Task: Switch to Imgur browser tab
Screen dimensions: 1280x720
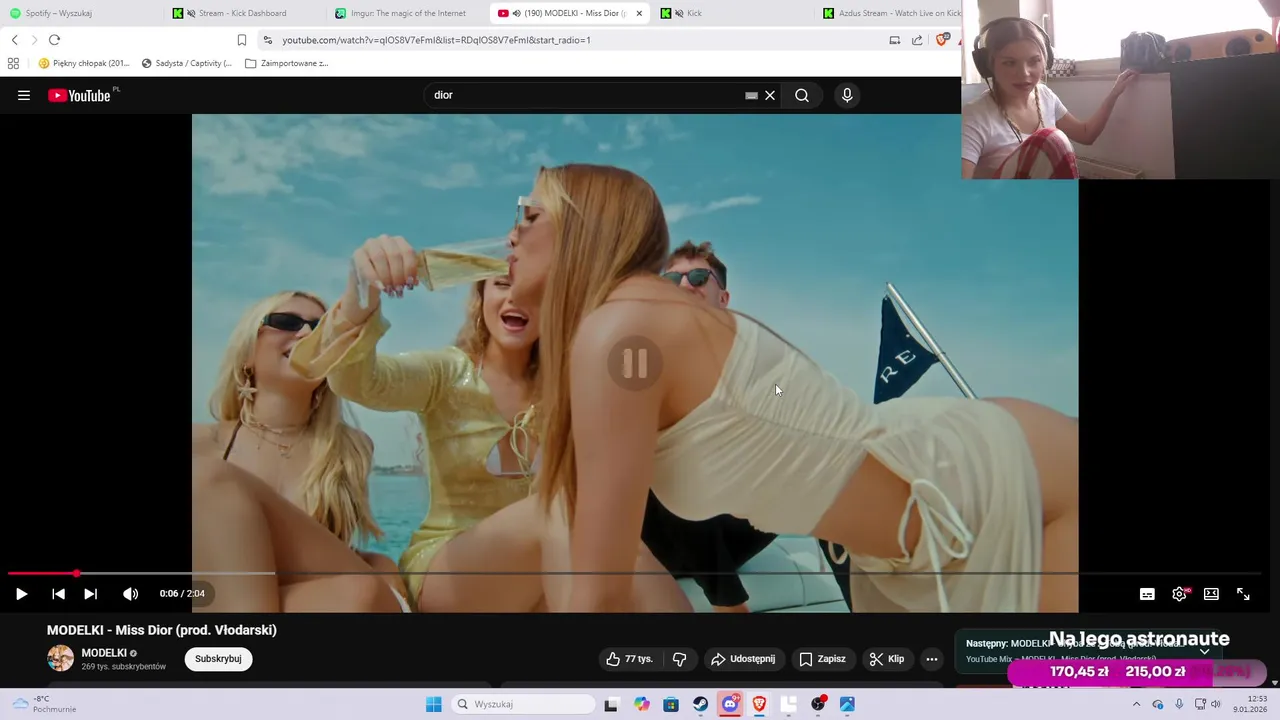Action: [408, 13]
